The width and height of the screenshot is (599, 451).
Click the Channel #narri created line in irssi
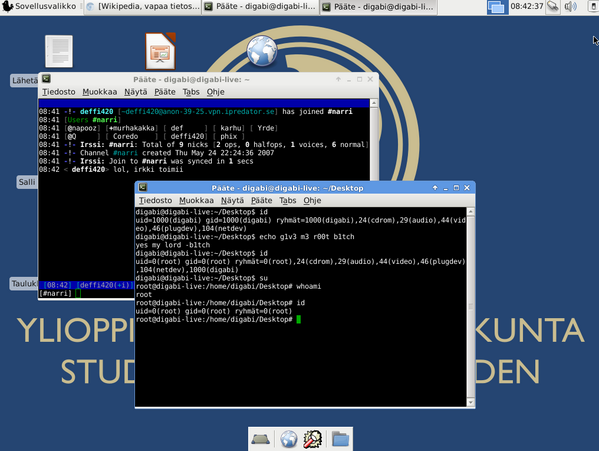(x=156, y=153)
